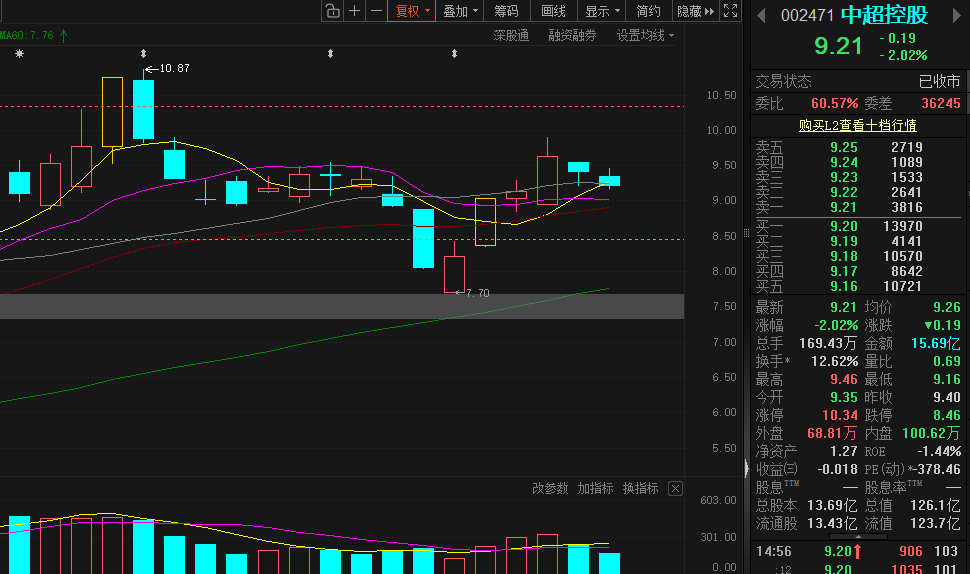The height and width of the screenshot is (574, 970).
Task: Click the 外盘 value 68.81万
Action: 832,433
